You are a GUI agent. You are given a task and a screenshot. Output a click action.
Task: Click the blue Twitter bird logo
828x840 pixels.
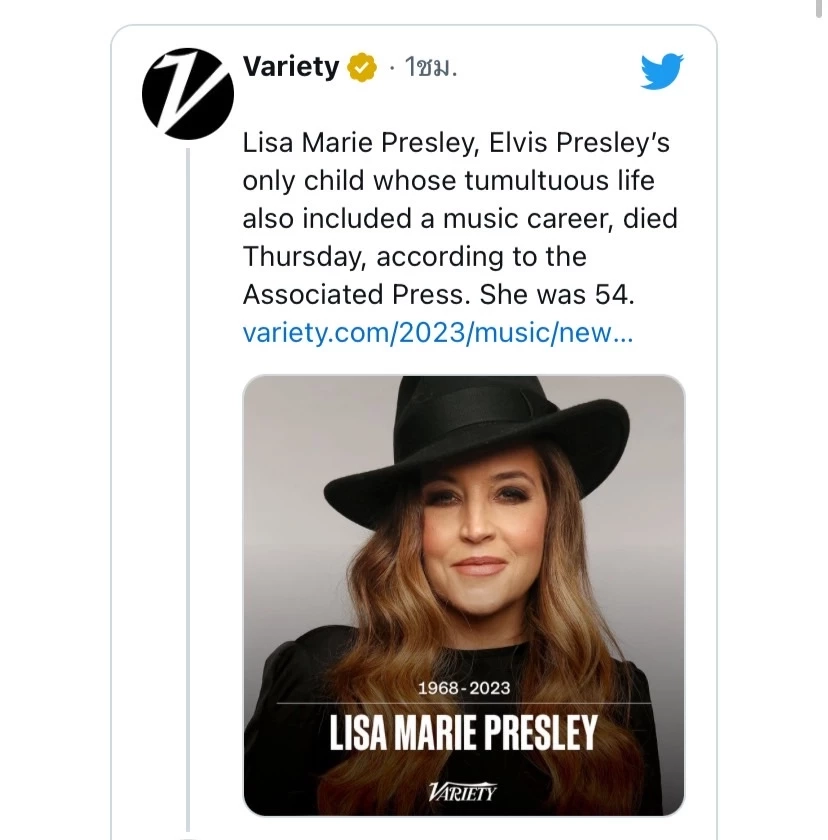[661, 70]
